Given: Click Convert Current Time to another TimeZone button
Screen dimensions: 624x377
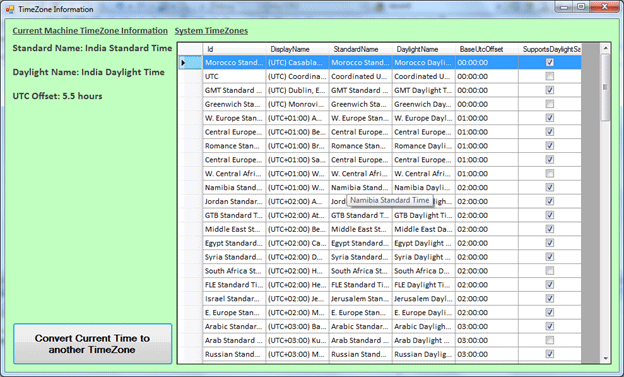Looking at the screenshot, I should 93,344.
